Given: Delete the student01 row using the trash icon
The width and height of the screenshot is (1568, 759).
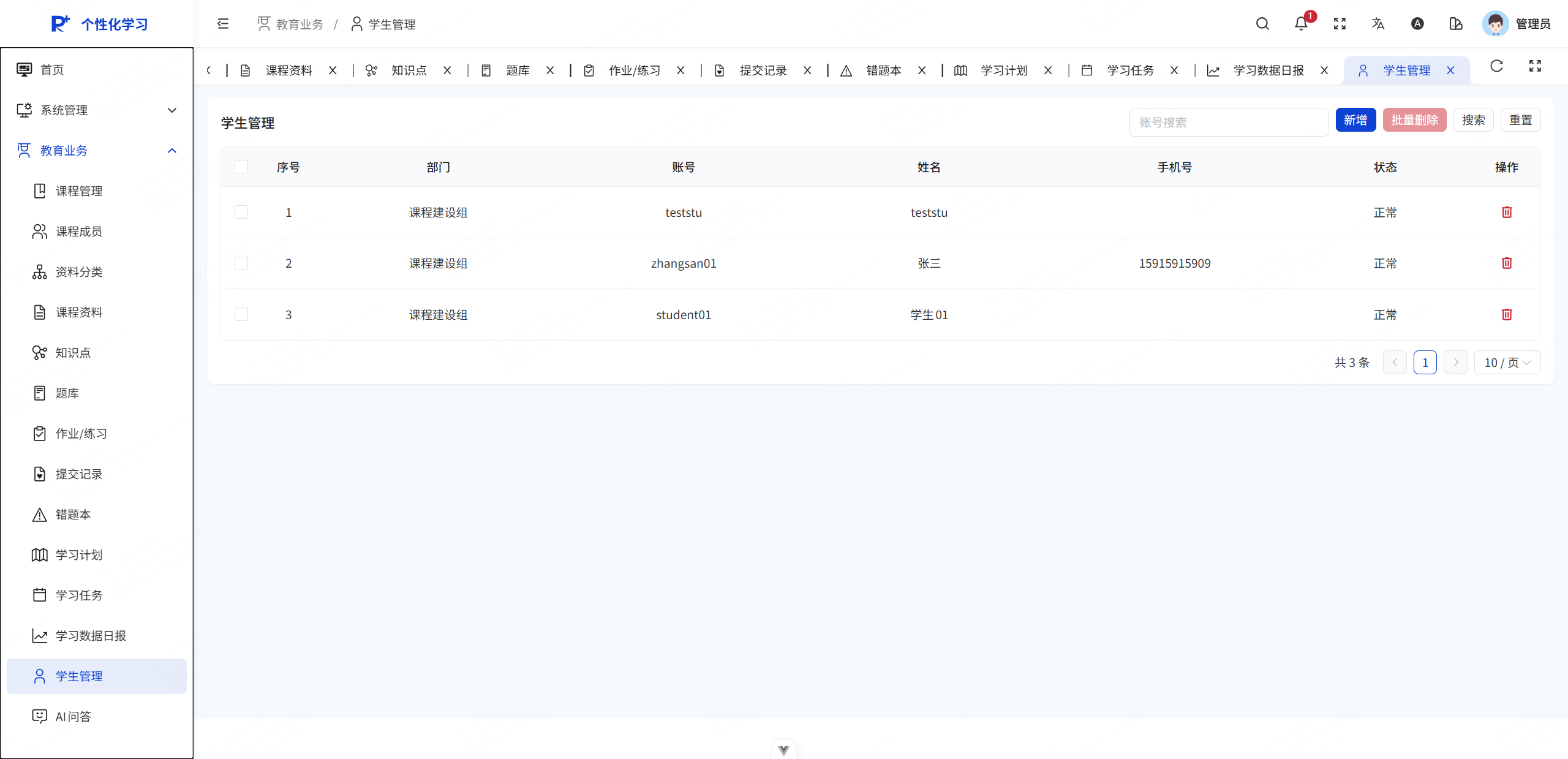Looking at the screenshot, I should [1507, 315].
